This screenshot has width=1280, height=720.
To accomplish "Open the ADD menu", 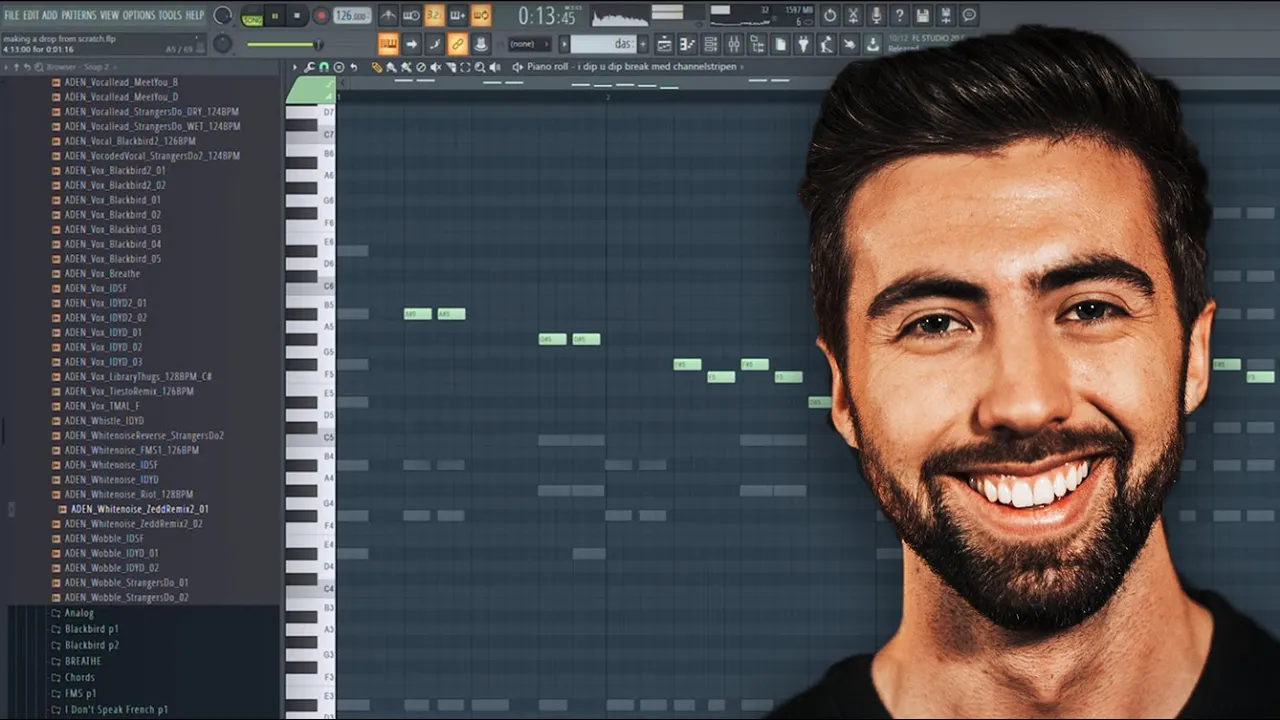I will [x=50, y=15].
